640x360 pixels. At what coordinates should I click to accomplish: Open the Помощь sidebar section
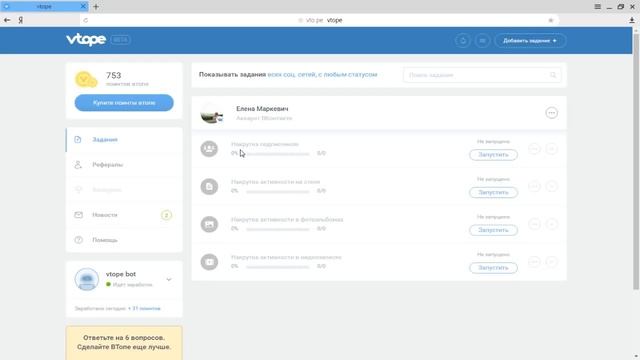tap(124, 240)
